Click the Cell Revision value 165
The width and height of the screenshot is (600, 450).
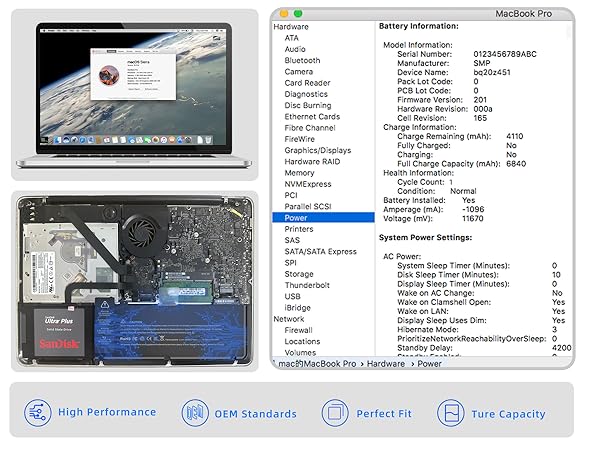tap(480, 118)
